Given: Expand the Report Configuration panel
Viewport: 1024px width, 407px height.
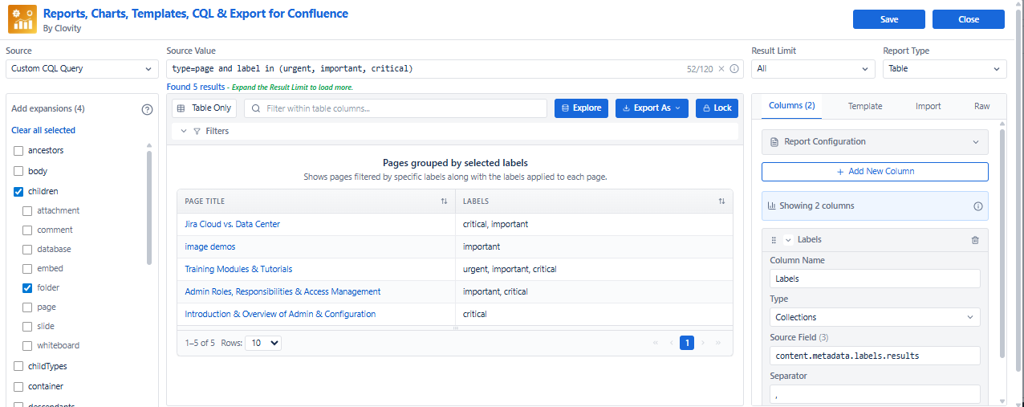Looking at the screenshot, I should click(x=875, y=142).
